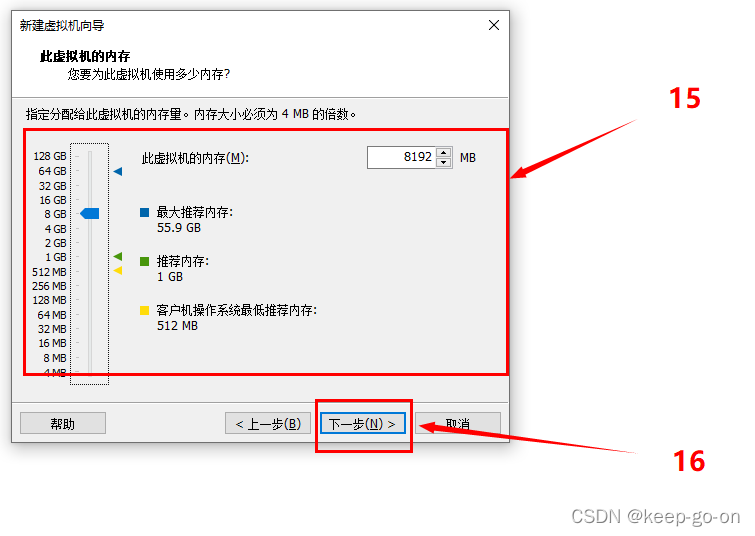The width and height of the screenshot is (755, 536).
Task: Click the 8192 memory input field
Action: point(402,157)
